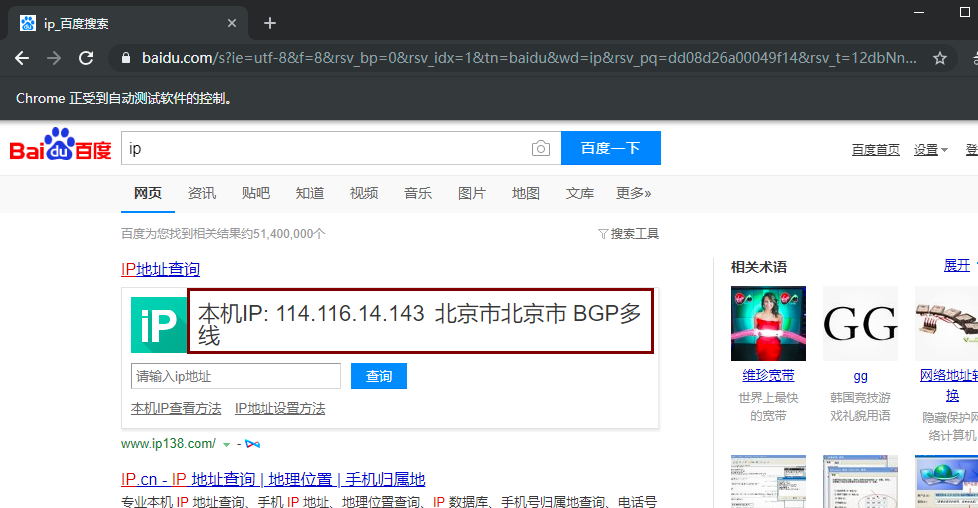Click the Baidu paw favicon on tab
978x508 pixels.
tap(27, 23)
